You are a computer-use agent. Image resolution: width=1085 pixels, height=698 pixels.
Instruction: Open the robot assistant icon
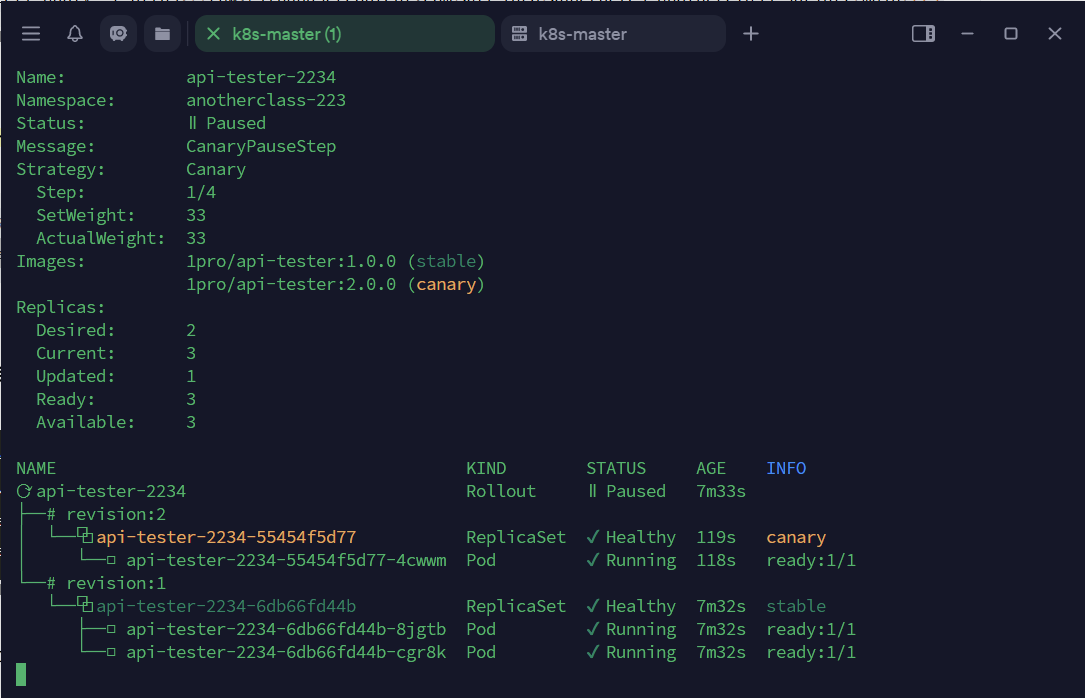point(118,34)
